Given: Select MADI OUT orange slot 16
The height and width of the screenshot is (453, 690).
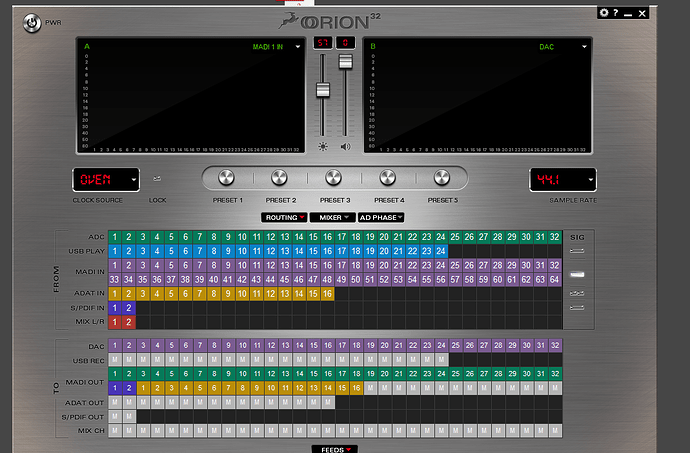Looking at the screenshot, I should (356, 388).
